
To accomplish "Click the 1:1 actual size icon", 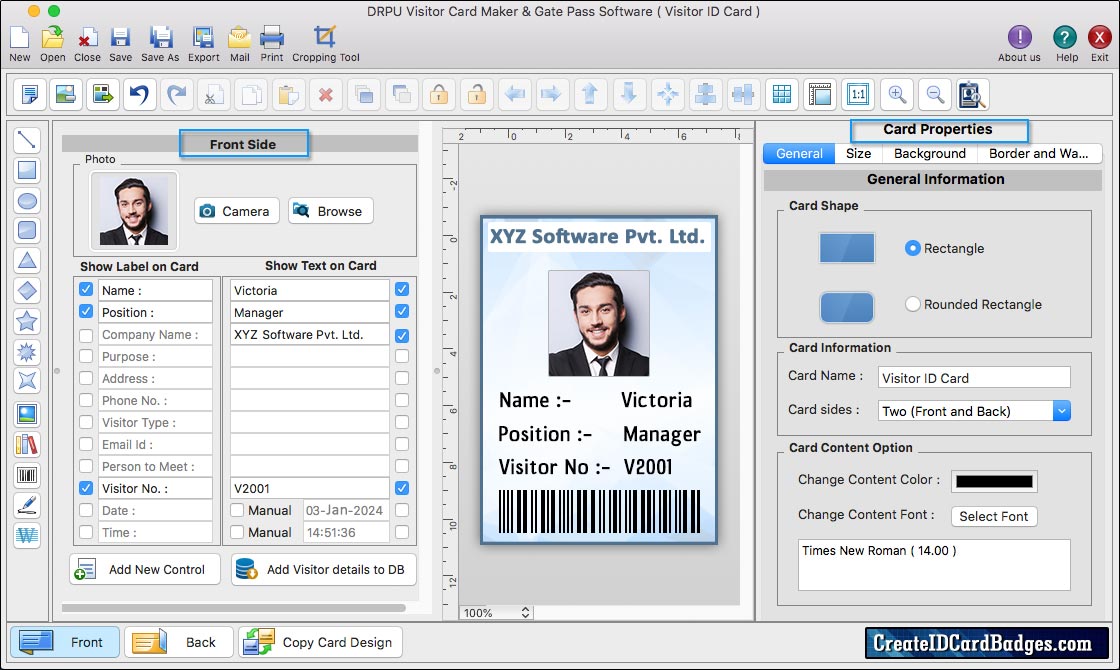I will (x=858, y=94).
